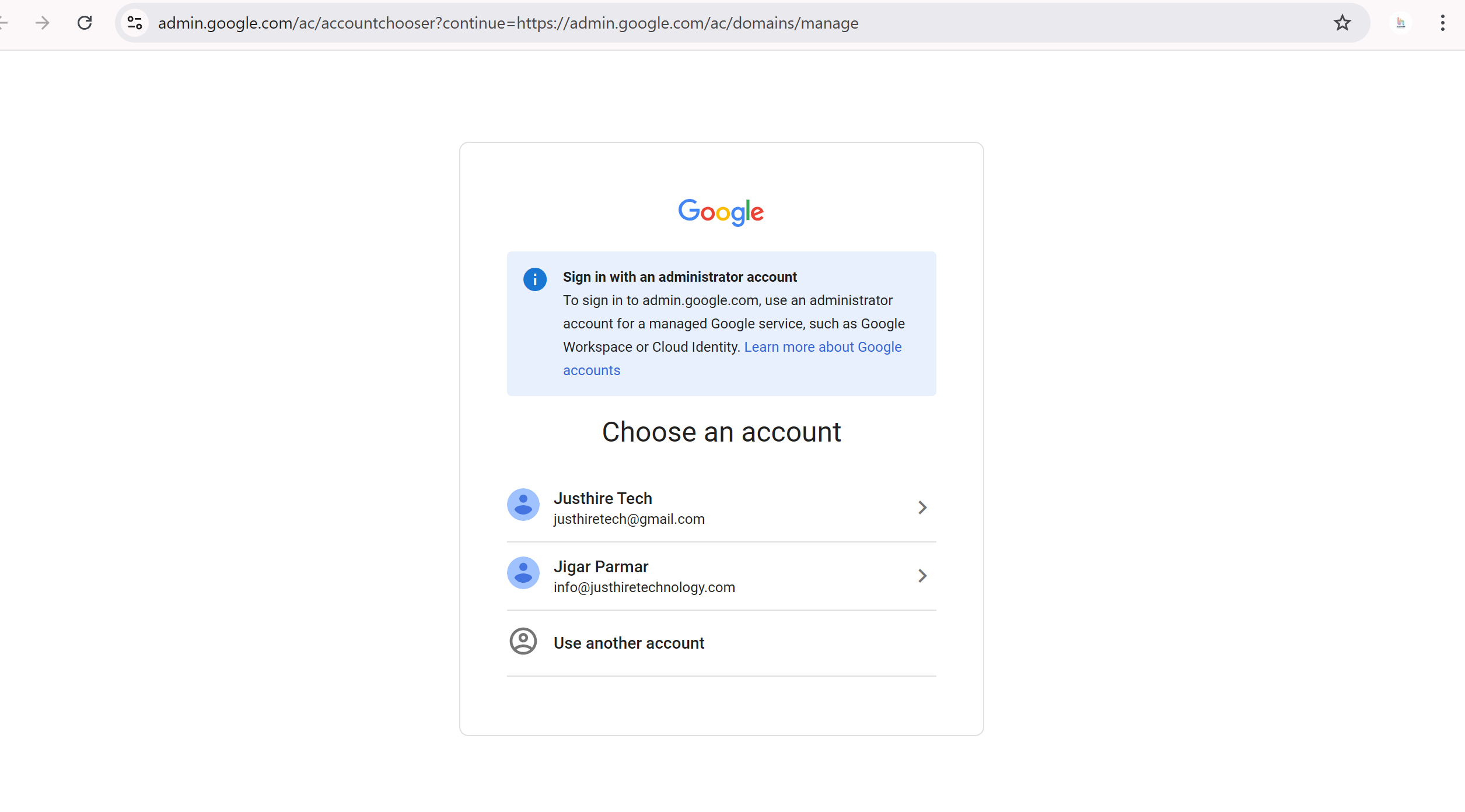The height and width of the screenshot is (812, 1465).
Task: Click the blue info icon
Action: (x=534, y=279)
